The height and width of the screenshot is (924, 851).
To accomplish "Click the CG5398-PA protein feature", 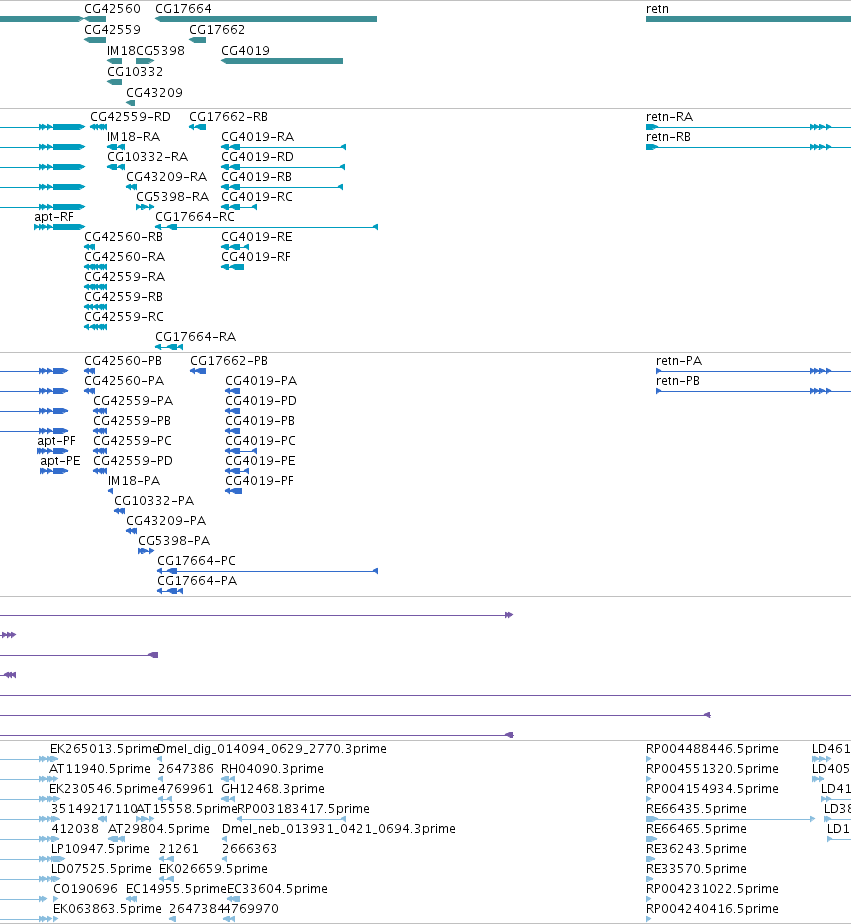I will (146, 551).
